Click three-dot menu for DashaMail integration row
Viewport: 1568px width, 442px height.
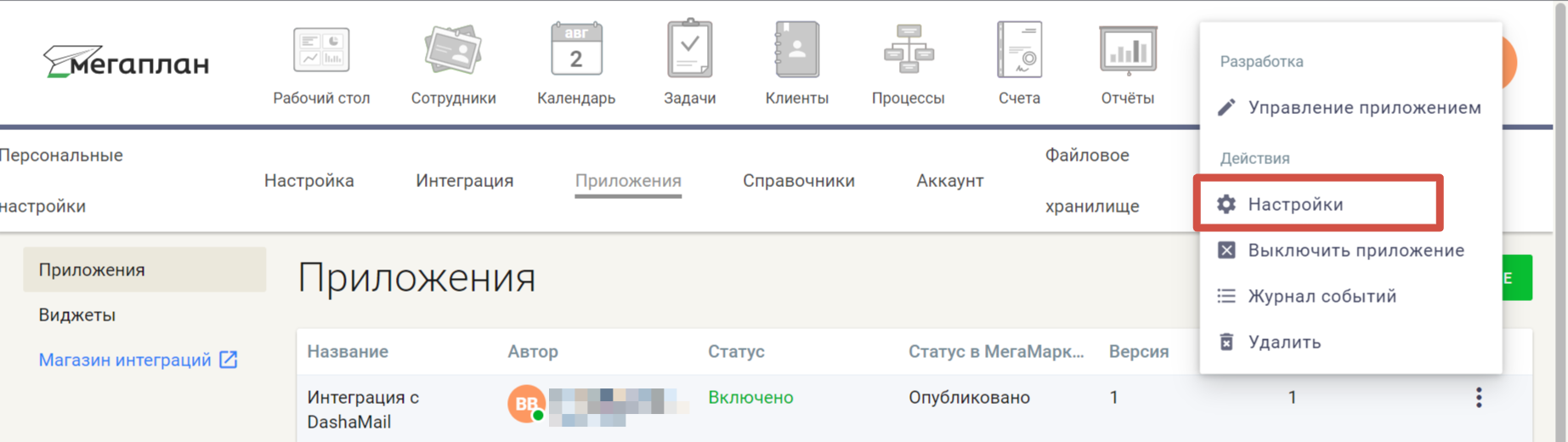(1479, 398)
